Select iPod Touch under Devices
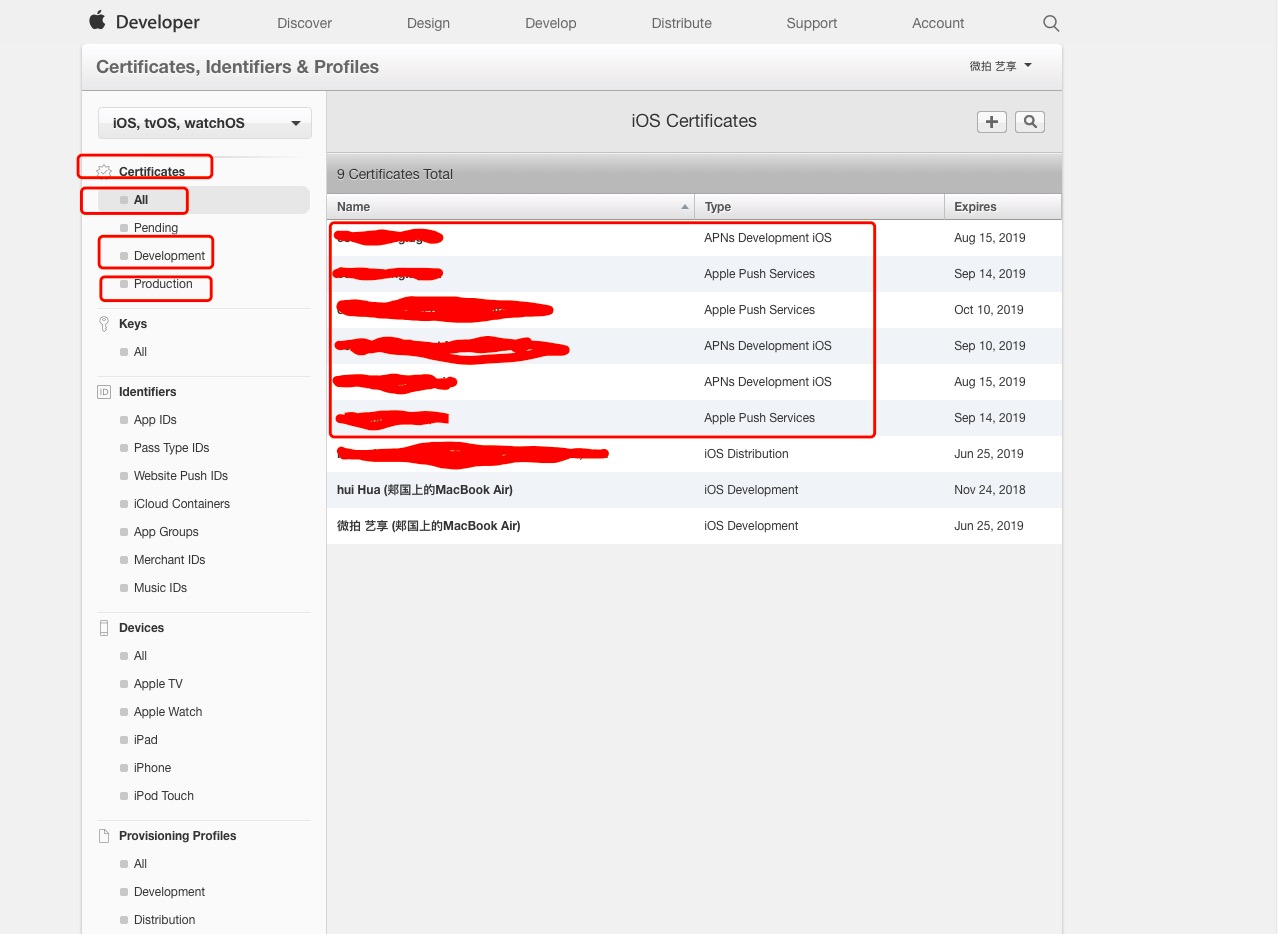The height and width of the screenshot is (934, 1278). coord(164,796)
